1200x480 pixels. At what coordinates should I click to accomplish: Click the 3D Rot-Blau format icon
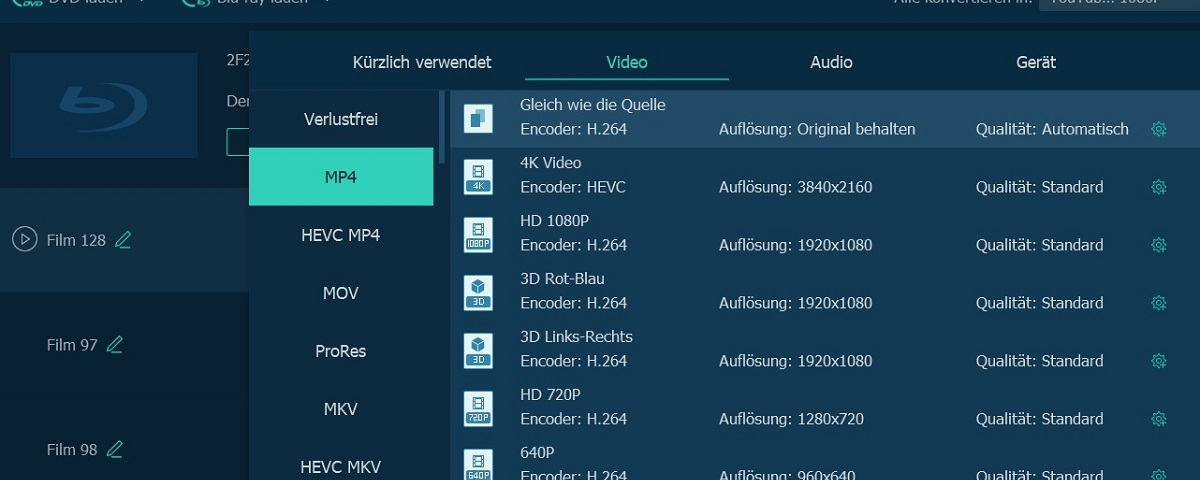click(x=478, y=292)
